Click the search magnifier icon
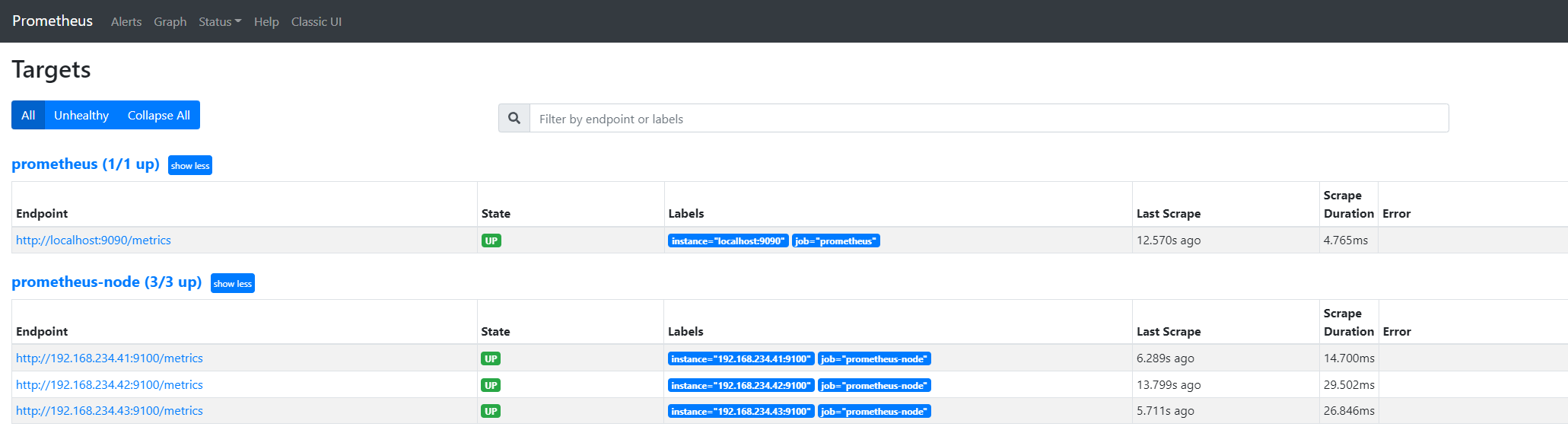Screen dimensions: 1568x430 pyautogui.click(x=514, y=118)
